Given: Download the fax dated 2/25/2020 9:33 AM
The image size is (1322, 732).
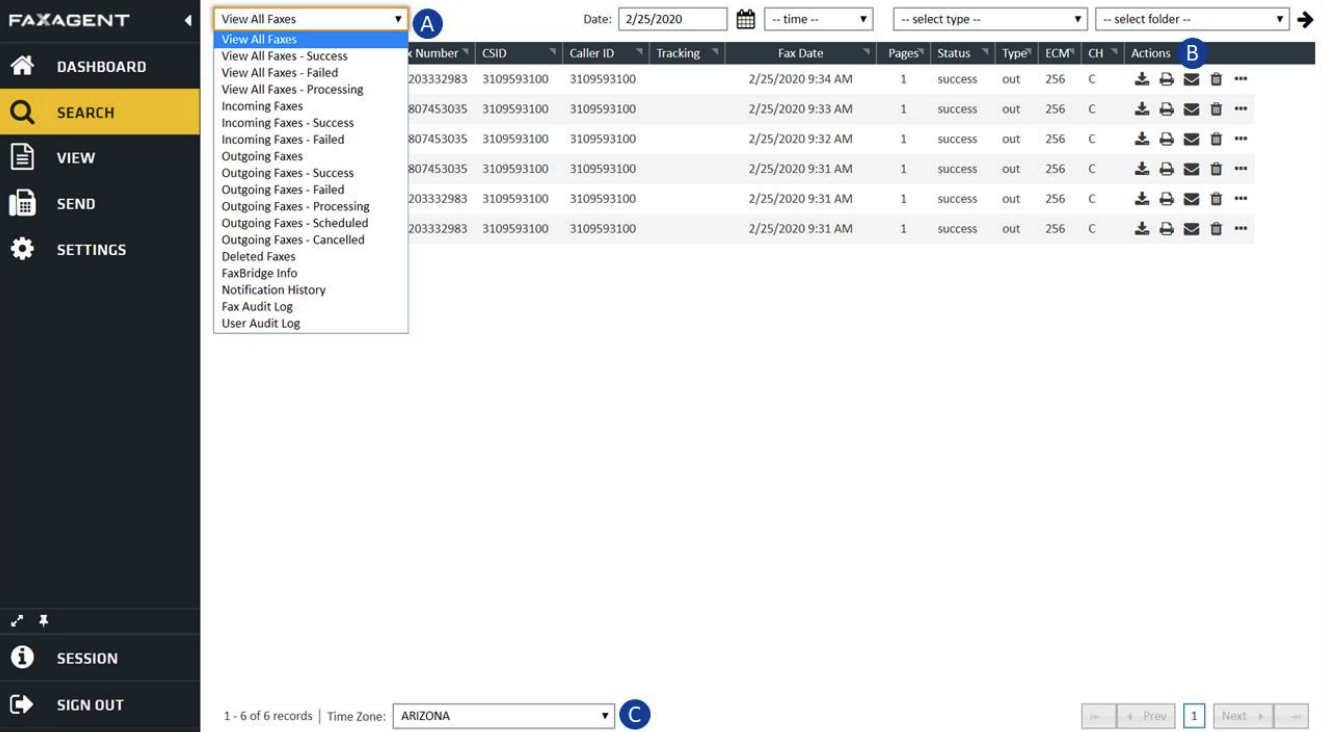Looking at the screenshot, I should tap(1141, 109).
